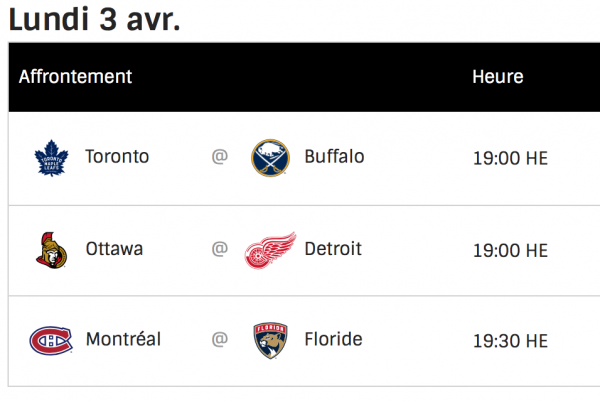Click the Lundi 3 avr. date heading
This screenshot has height=402, width=600.
(95, 18)
